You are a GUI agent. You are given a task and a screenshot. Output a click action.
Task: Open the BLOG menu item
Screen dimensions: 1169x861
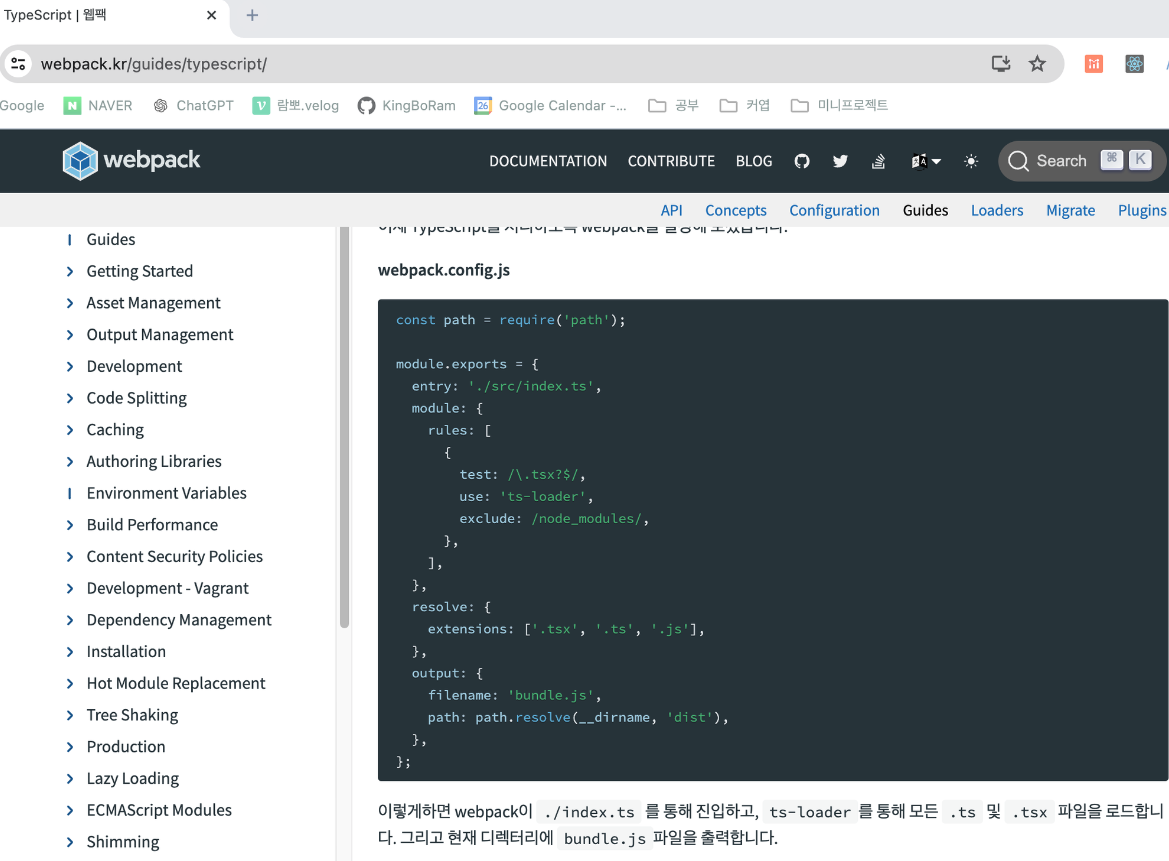coord(754,161)
